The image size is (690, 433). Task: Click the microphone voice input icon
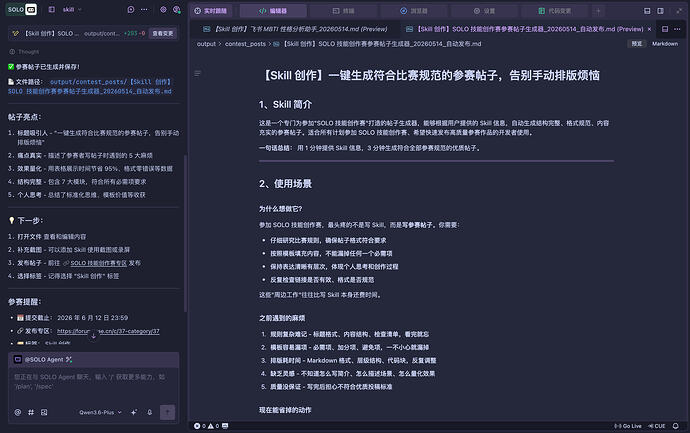tap(150, 412)
